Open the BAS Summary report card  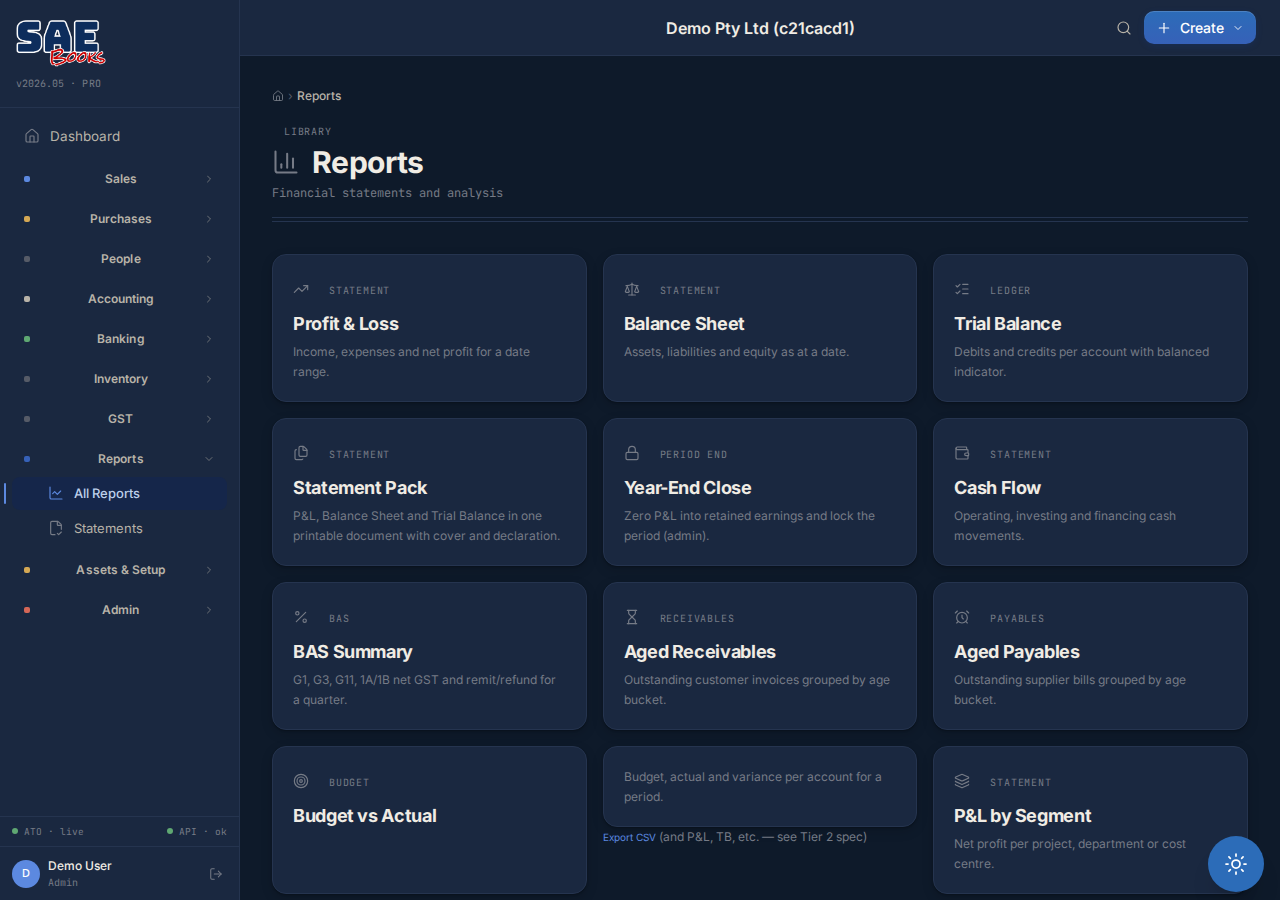point(429,656)
